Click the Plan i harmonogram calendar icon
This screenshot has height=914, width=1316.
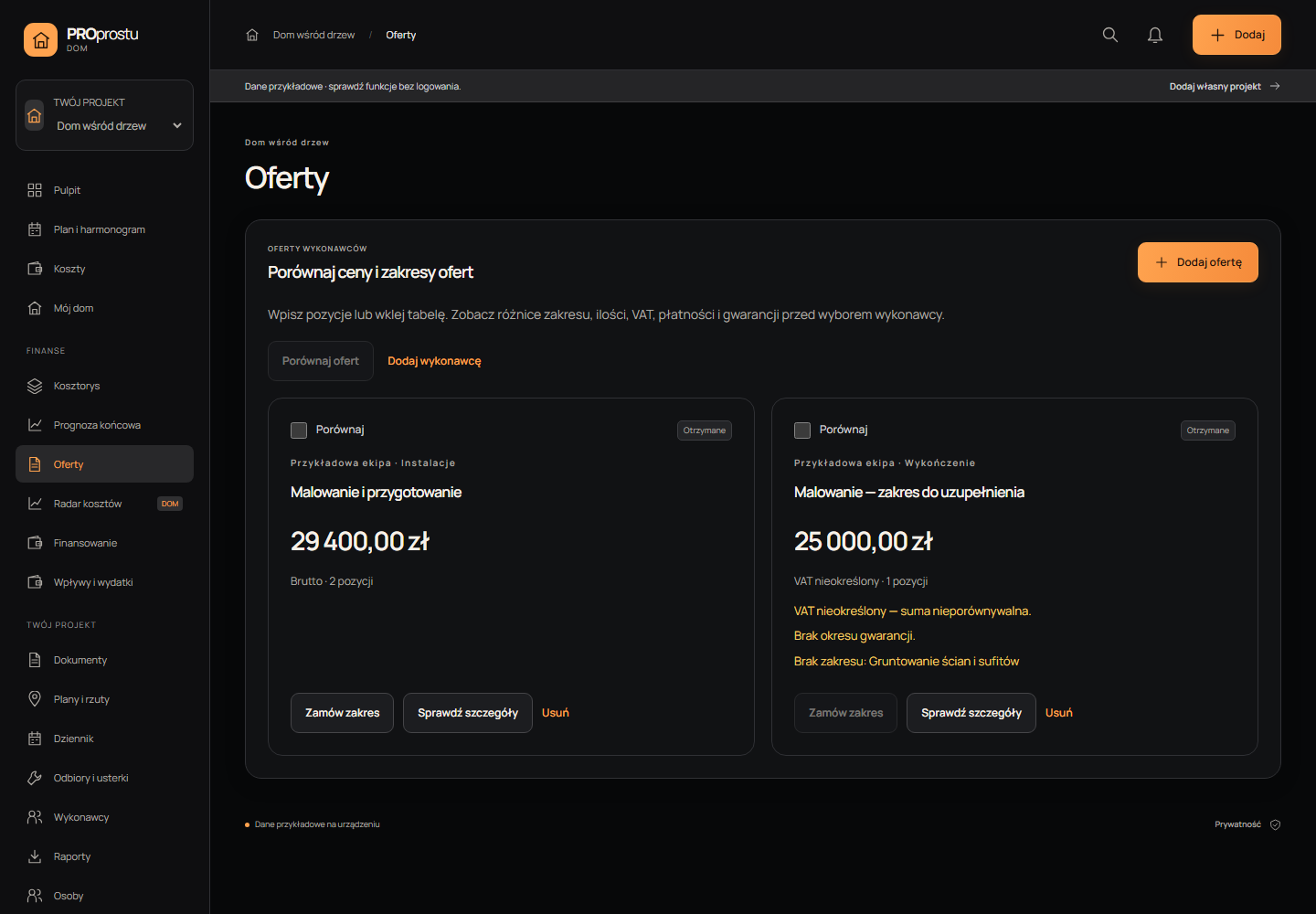[35, 229]
